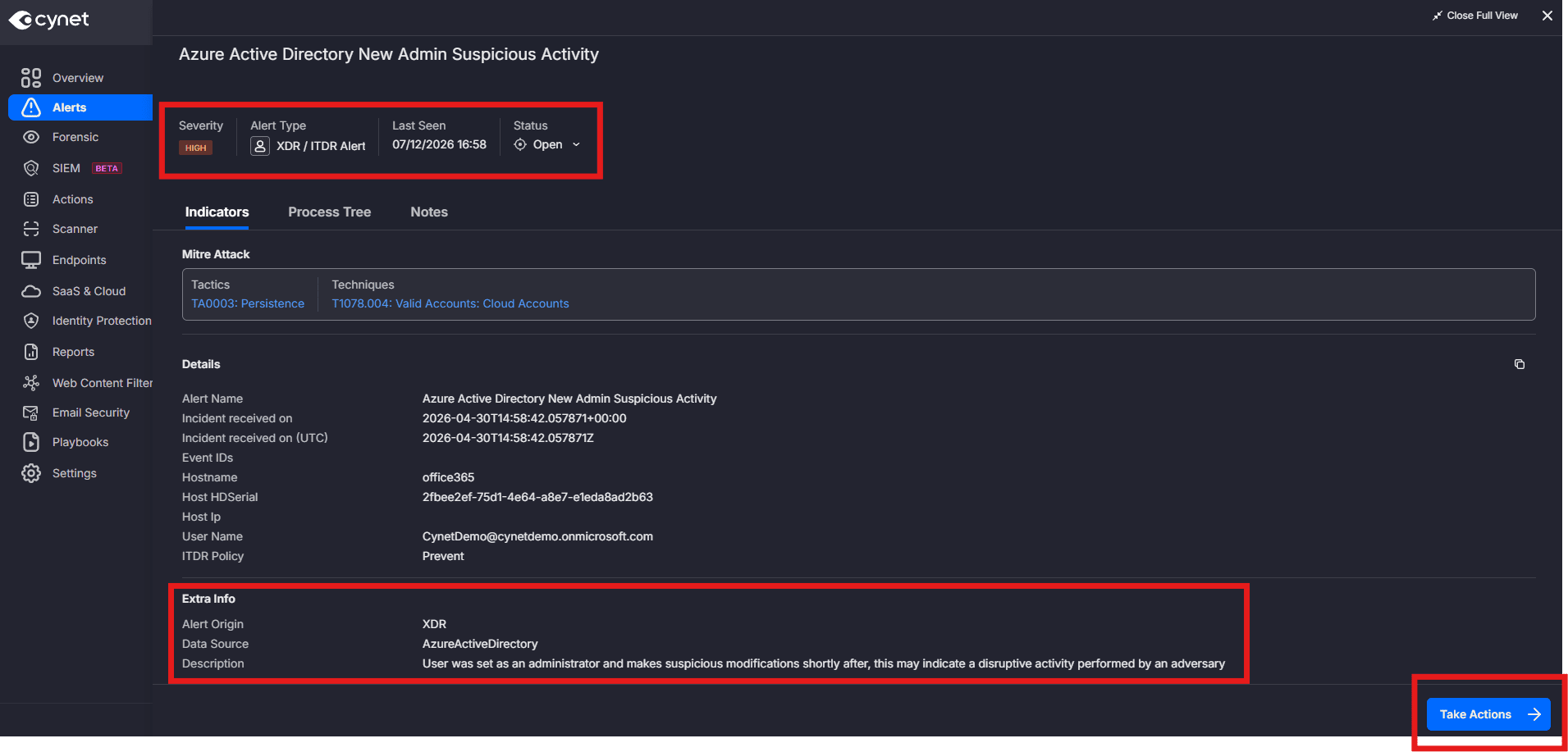Click Data Source value AzureActiveDirectory

[x=480, y=644]
